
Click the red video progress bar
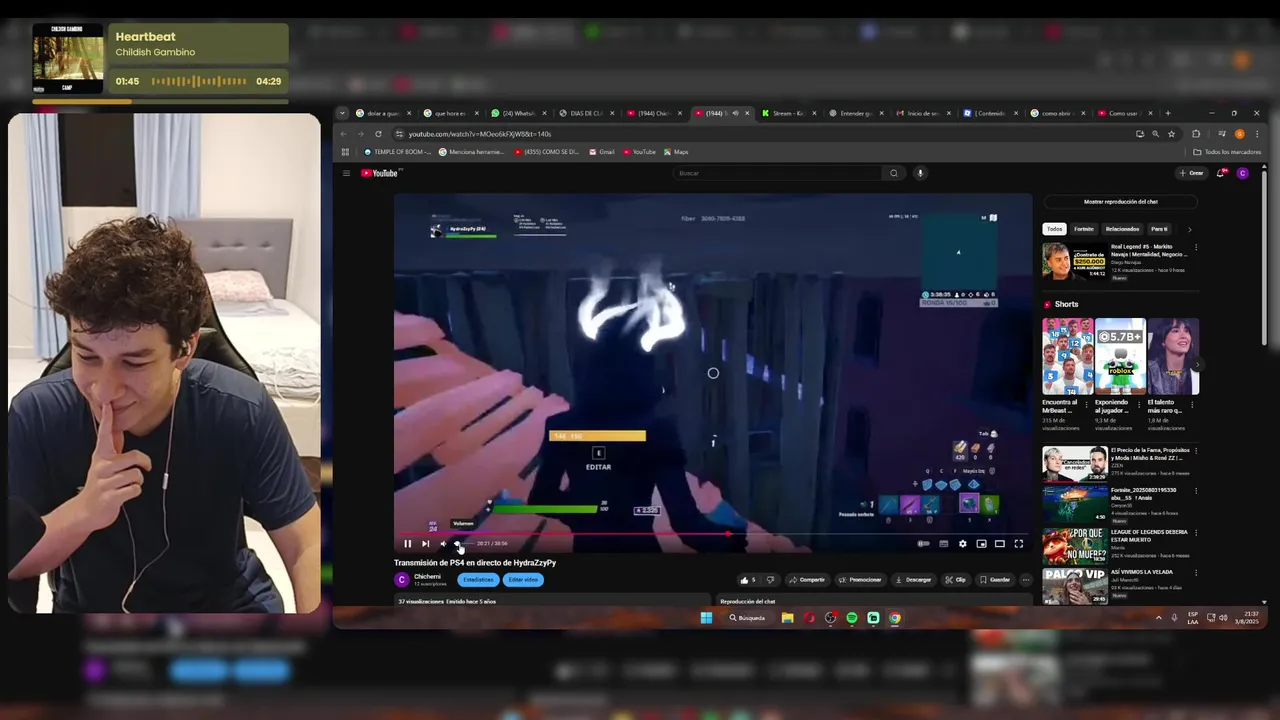point(712,534)
